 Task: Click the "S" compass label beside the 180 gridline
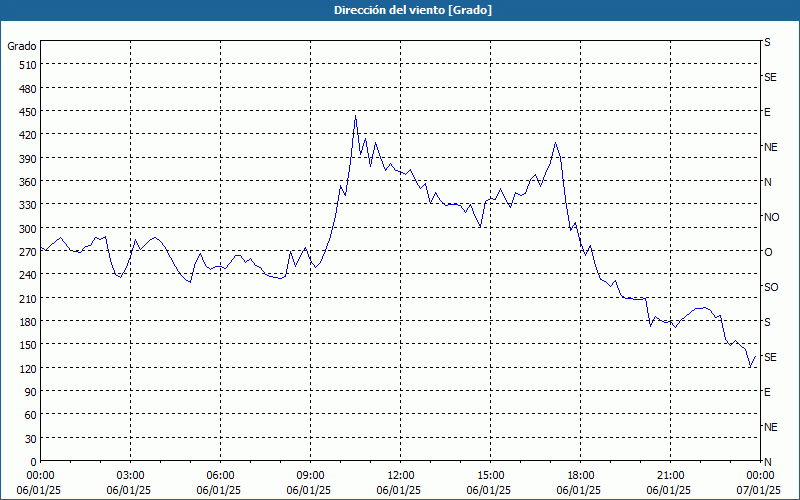(x=767, y=322)
